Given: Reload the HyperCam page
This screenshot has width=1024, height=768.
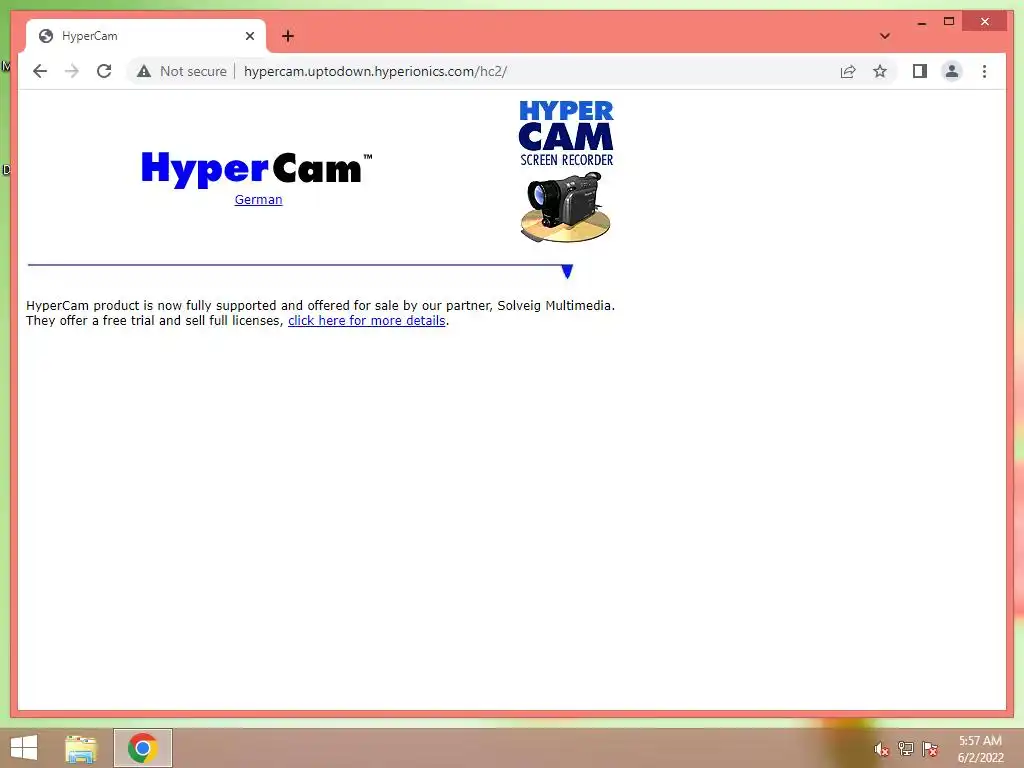Looking at the screenshot, I should pos(104,71).
